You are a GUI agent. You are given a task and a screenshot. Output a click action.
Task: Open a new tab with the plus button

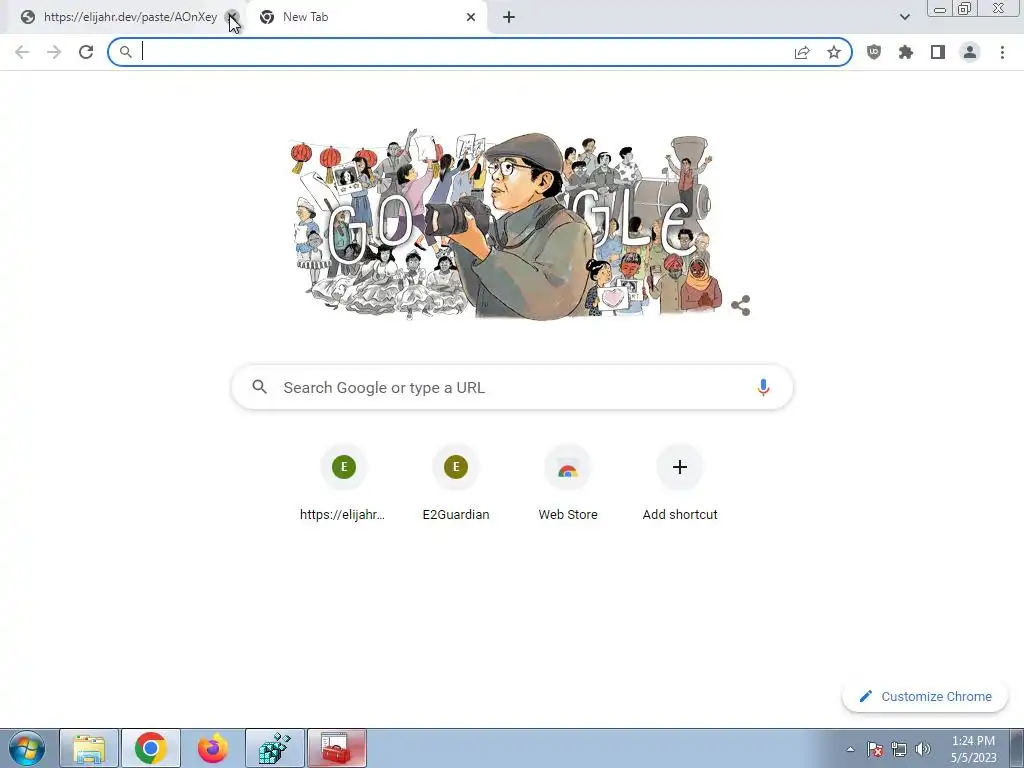click(509, 17)
